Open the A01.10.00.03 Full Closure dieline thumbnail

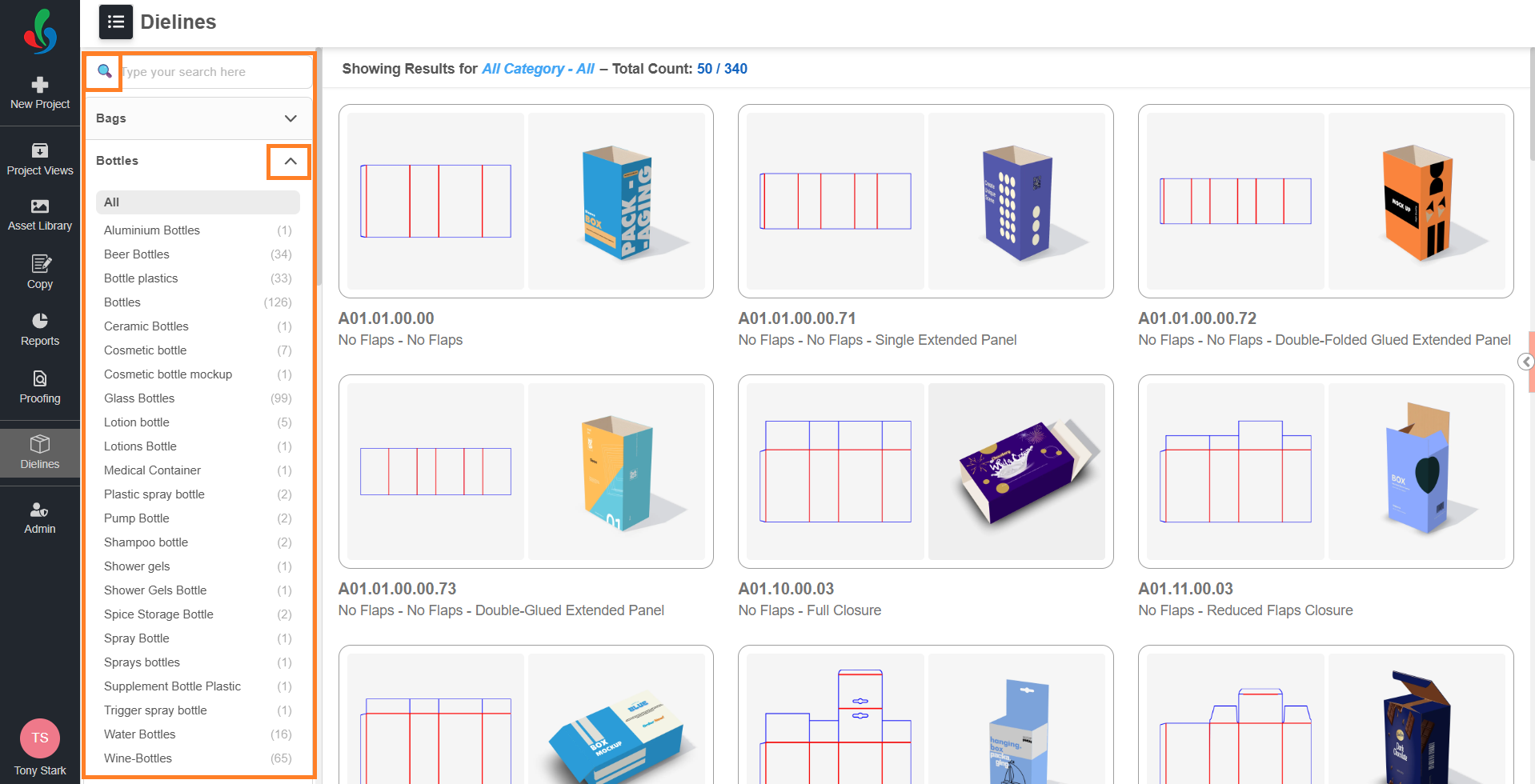pyautogui.click(x=925, y=471)
